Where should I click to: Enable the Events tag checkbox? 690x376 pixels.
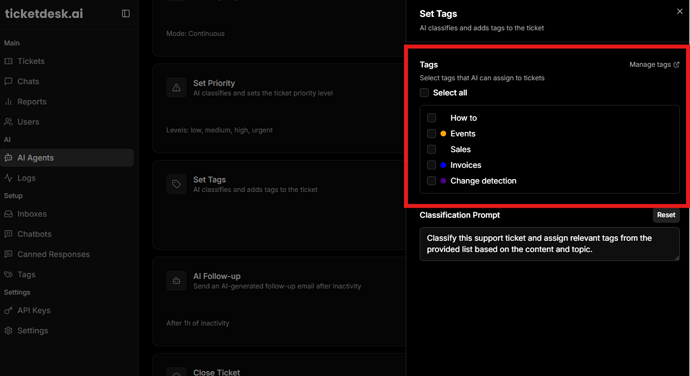[431, 133]
